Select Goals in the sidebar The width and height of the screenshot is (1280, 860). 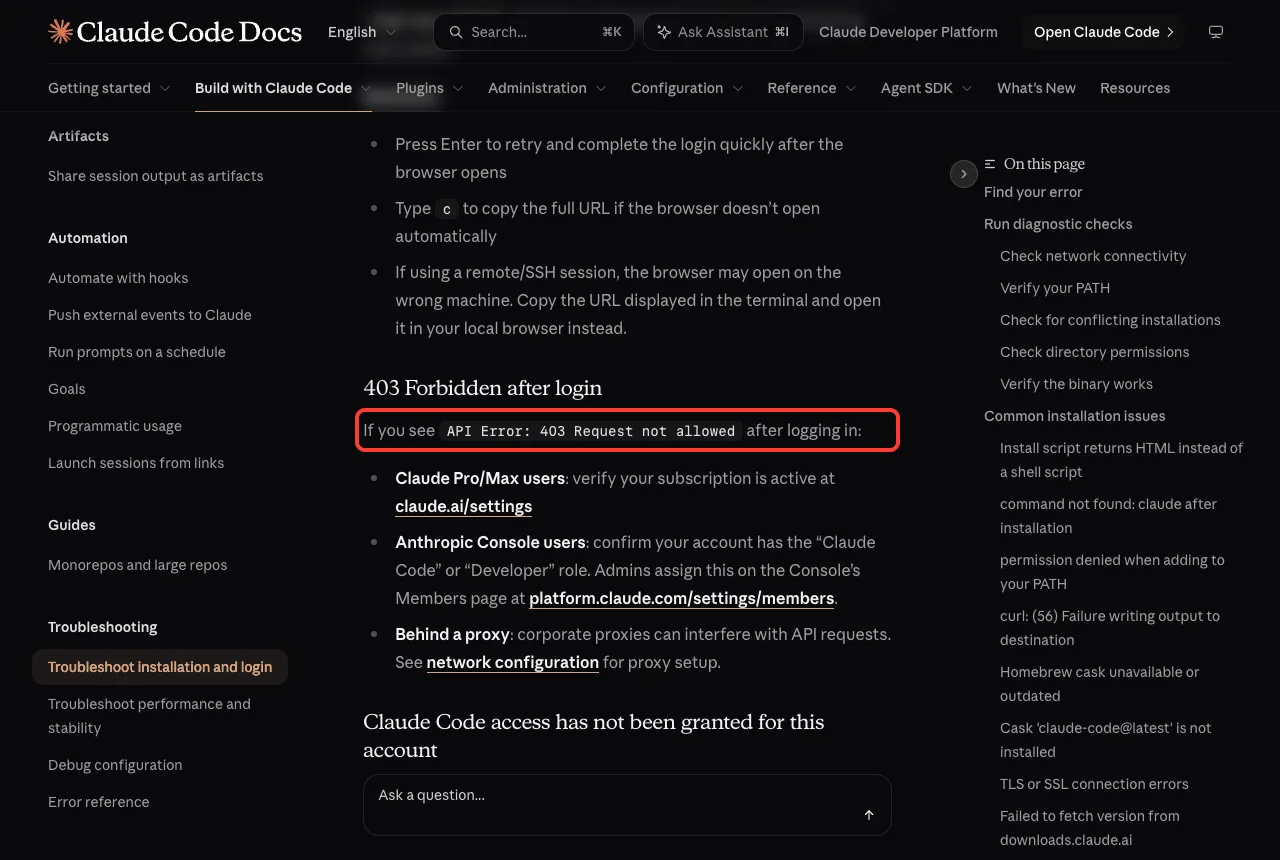[67, 389]
